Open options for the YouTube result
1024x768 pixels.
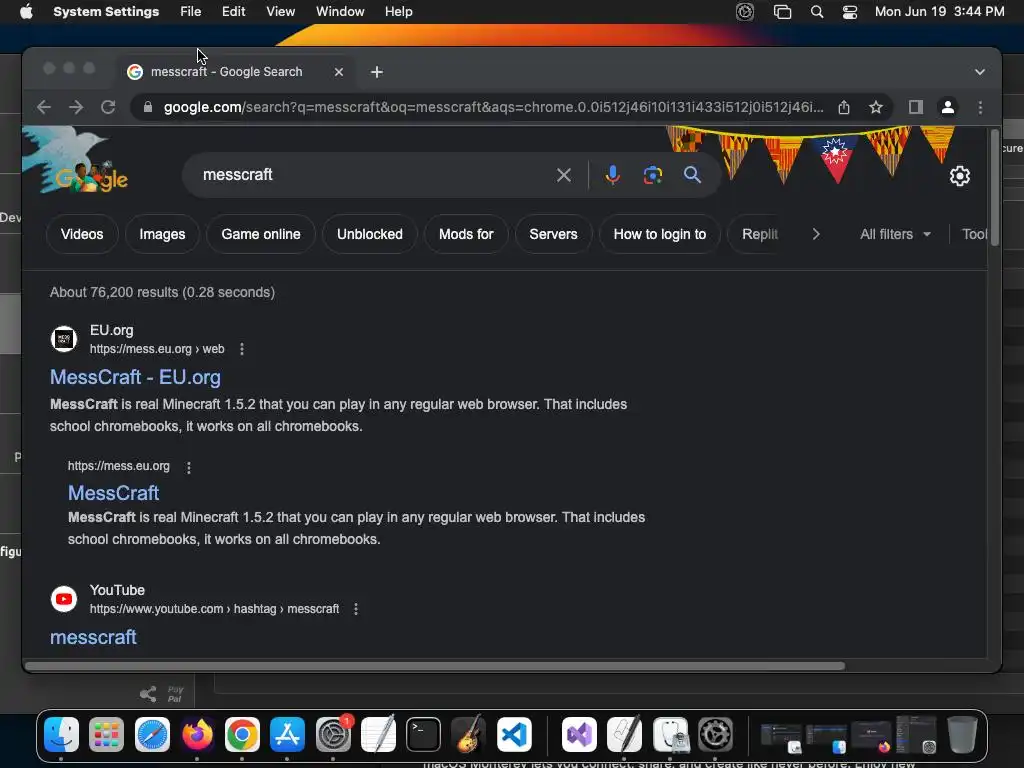tap(356, 609)
